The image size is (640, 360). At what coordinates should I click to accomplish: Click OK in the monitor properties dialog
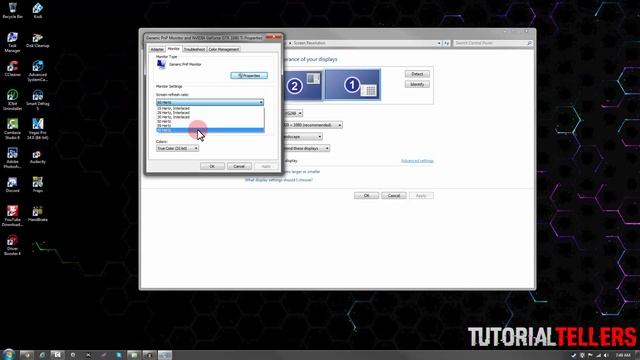[212, 166]
